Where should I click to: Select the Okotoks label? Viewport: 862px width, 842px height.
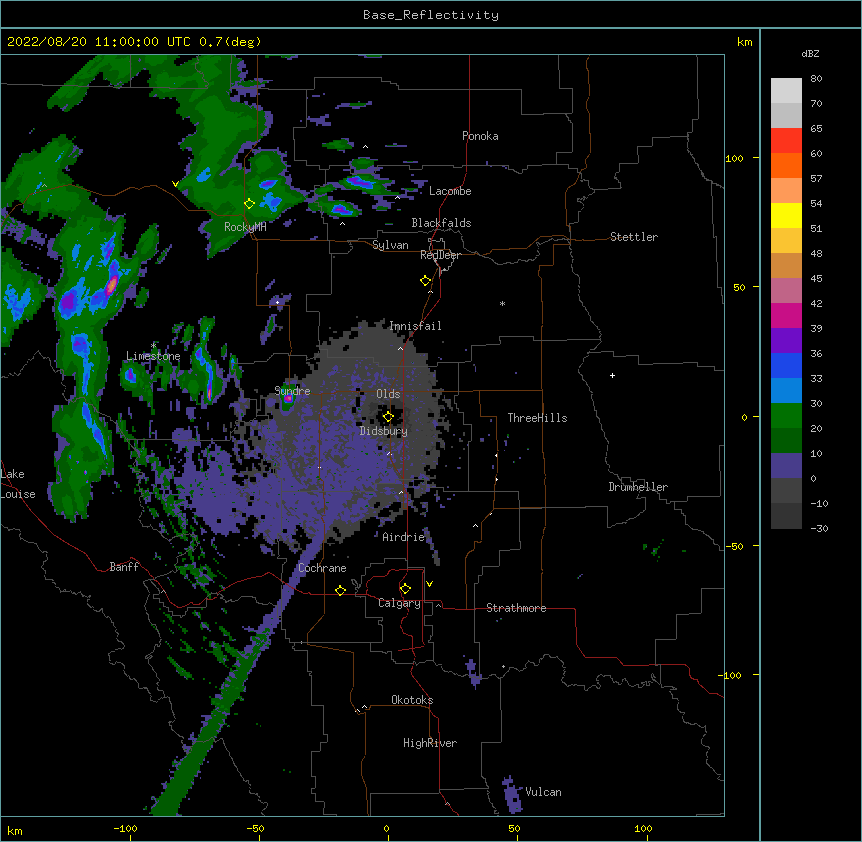(412, 700)
